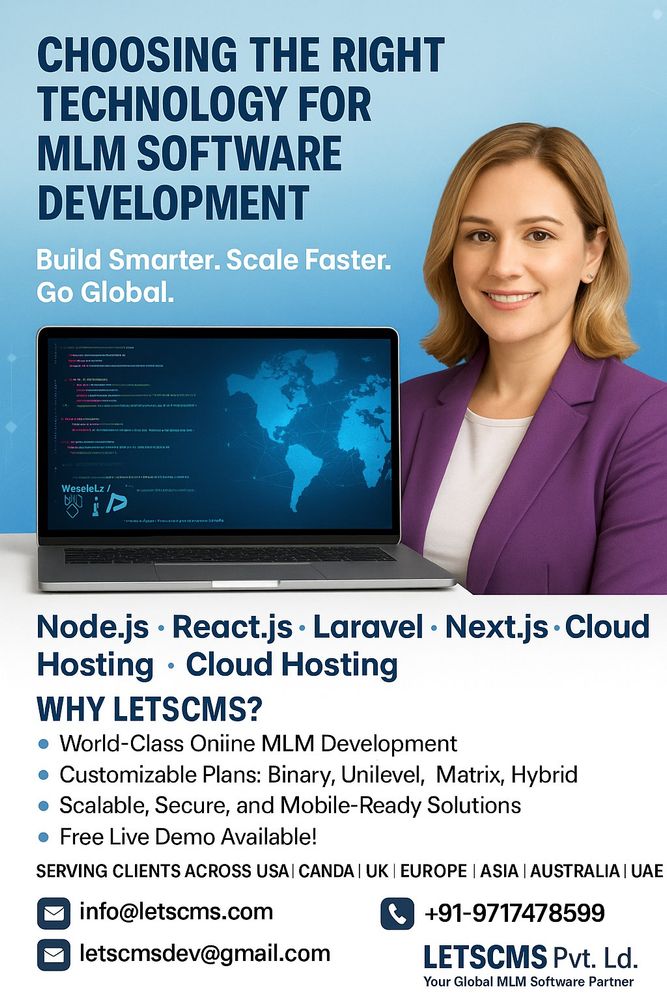Click the phone handset icon
Viewport: 667px width, 1000px height.
coord(397,914)
